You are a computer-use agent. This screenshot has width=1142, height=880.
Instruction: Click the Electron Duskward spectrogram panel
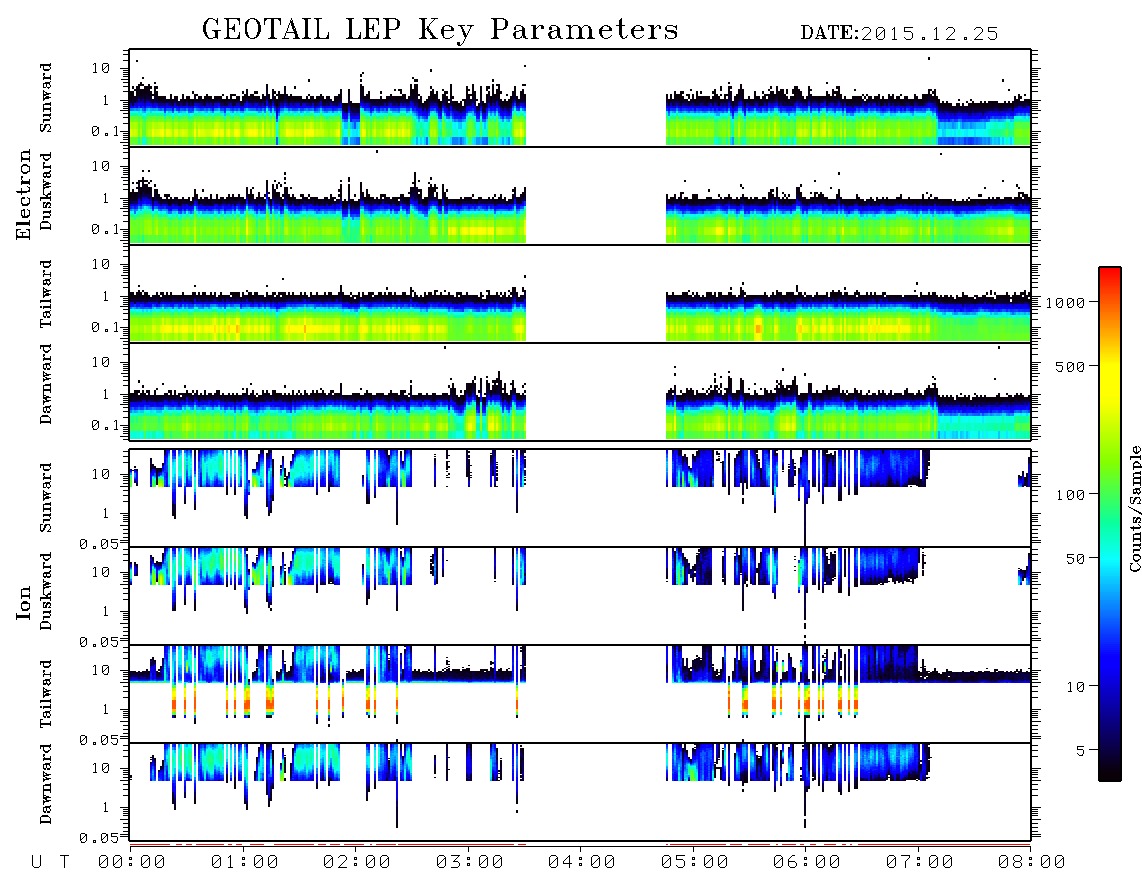tap(580, 195)
